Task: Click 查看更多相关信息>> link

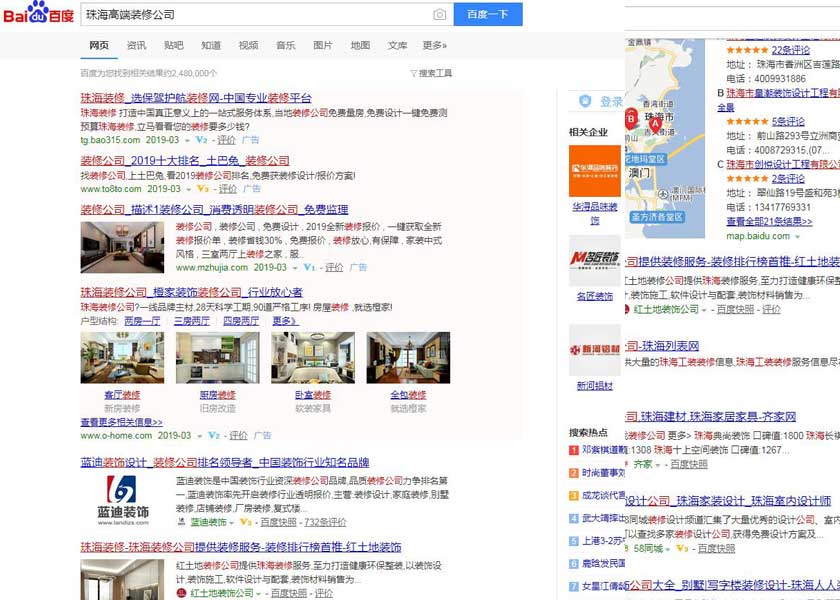Action: tap(122, 422)
